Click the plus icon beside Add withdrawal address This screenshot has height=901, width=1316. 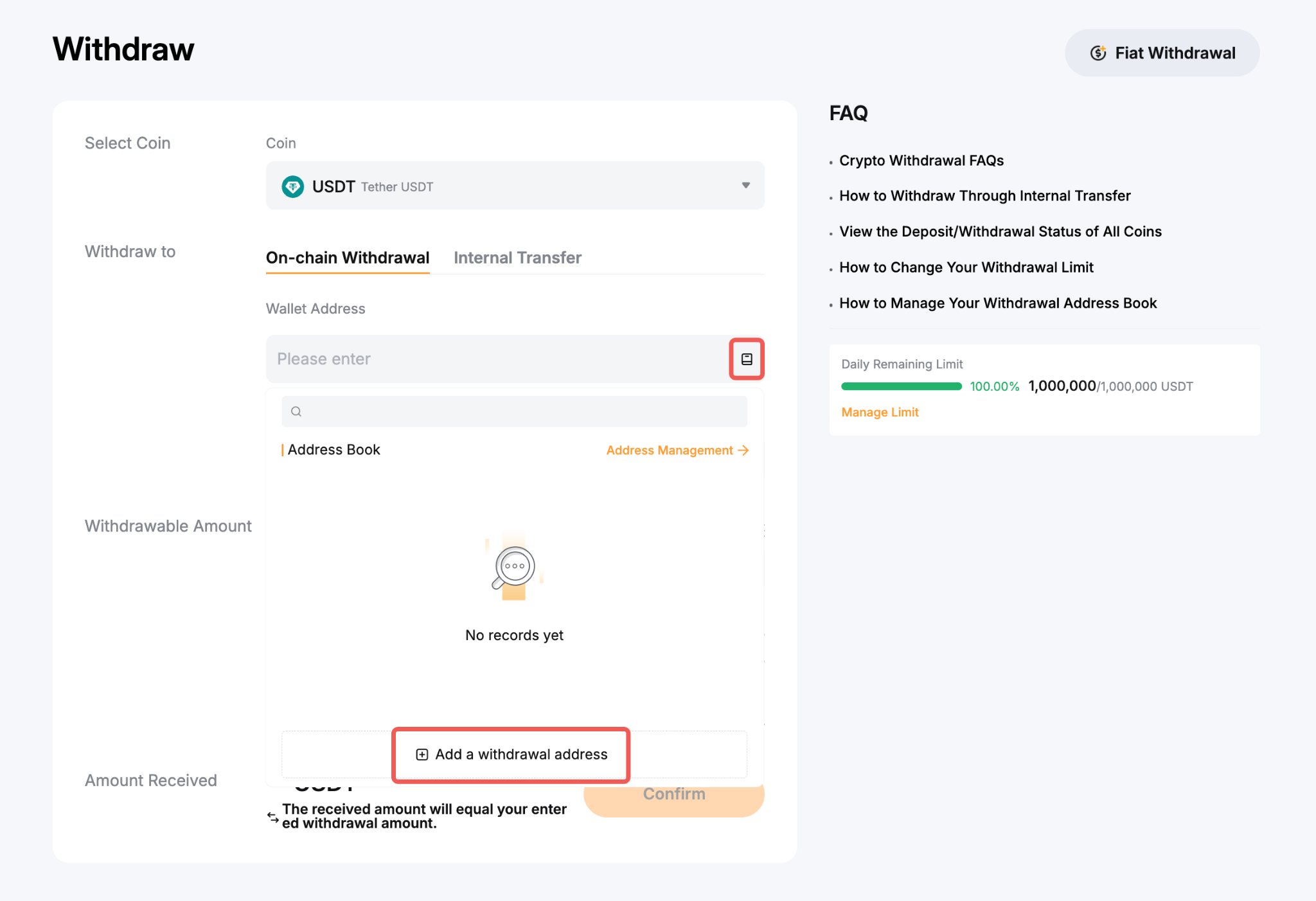pyautogui.click(x=422, y=754)
